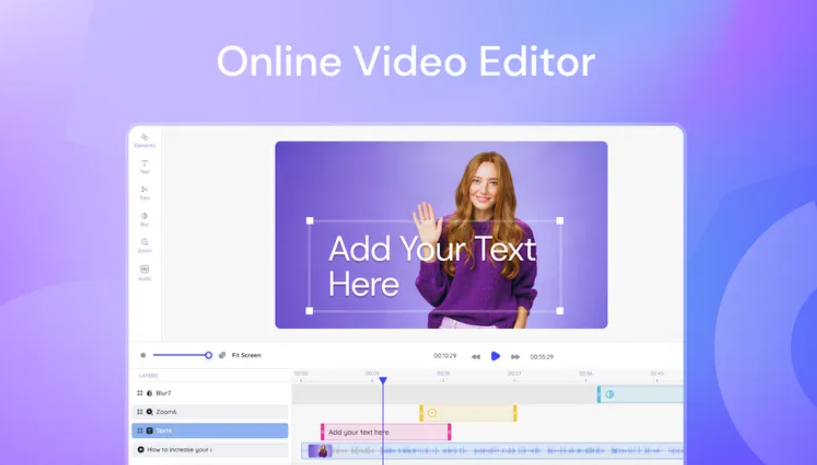Click the current time 00:10:29
Viewport: 817px width, 465px height.
tap(445, 356)
